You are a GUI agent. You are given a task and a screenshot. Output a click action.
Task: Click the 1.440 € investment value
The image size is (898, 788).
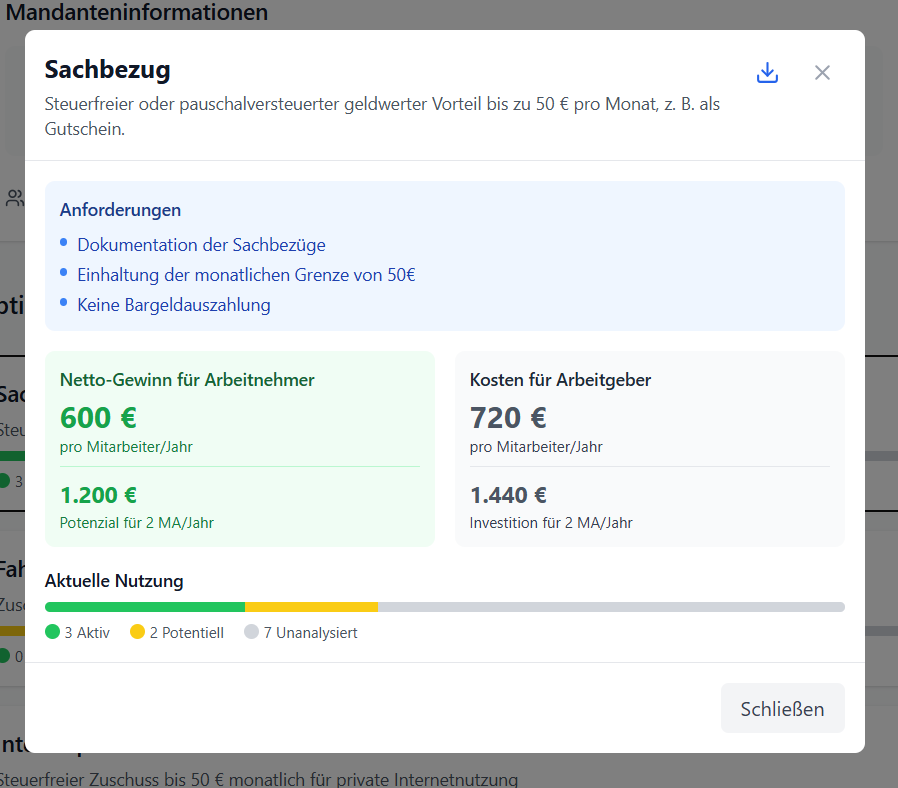tap(508, 495)
